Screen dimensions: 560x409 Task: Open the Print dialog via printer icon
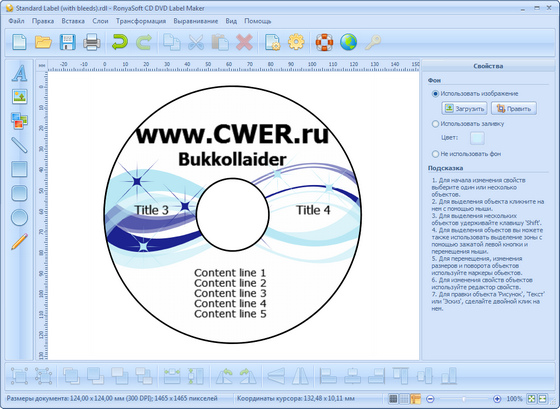pyautogui.click(x=91, y=42)
